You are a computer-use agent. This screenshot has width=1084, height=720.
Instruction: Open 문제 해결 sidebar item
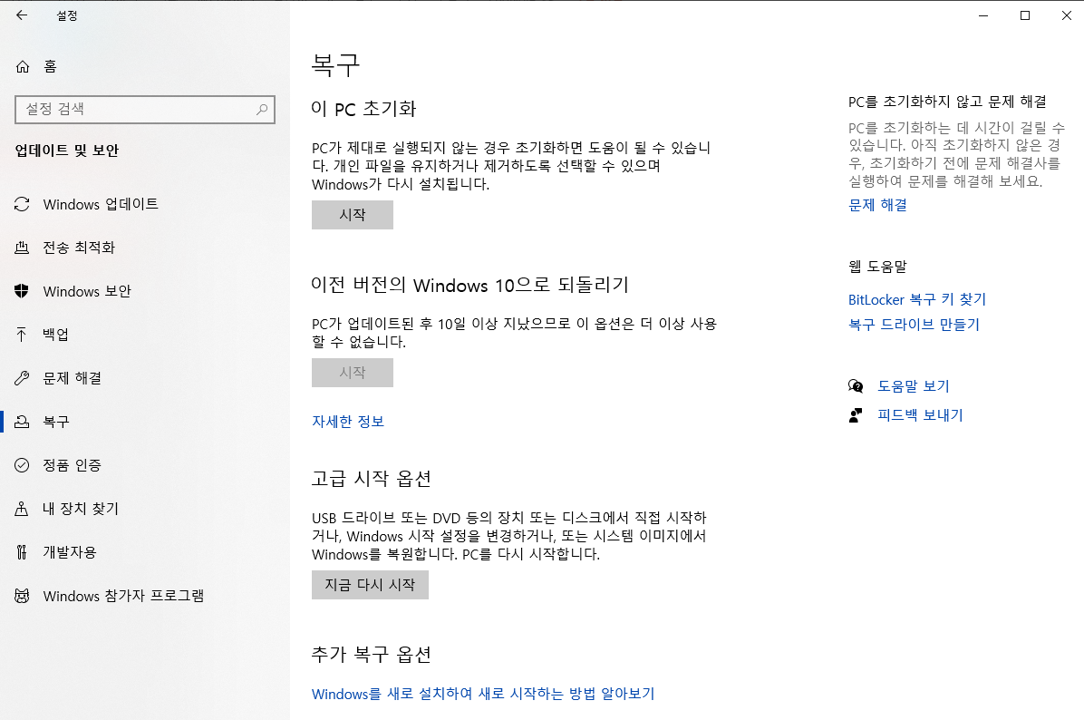point(72,378)
